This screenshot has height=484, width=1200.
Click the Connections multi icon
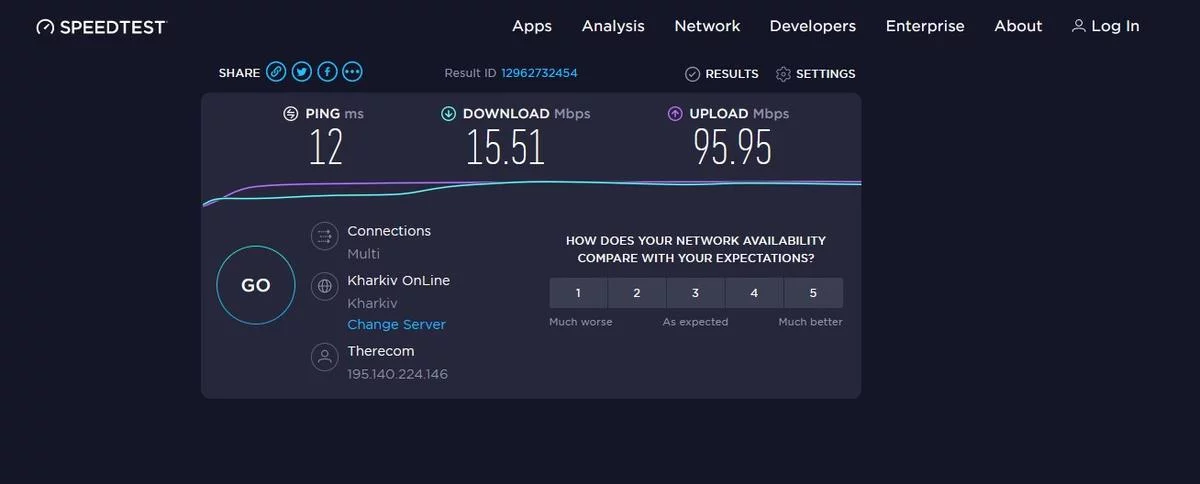[324, 236]
